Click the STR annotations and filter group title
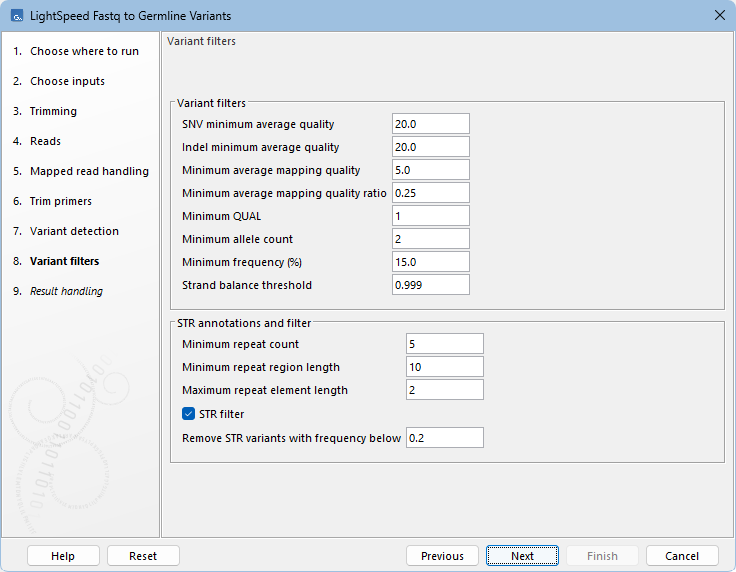The width and height of the screenshot is (736, 572). pos(244,323)
